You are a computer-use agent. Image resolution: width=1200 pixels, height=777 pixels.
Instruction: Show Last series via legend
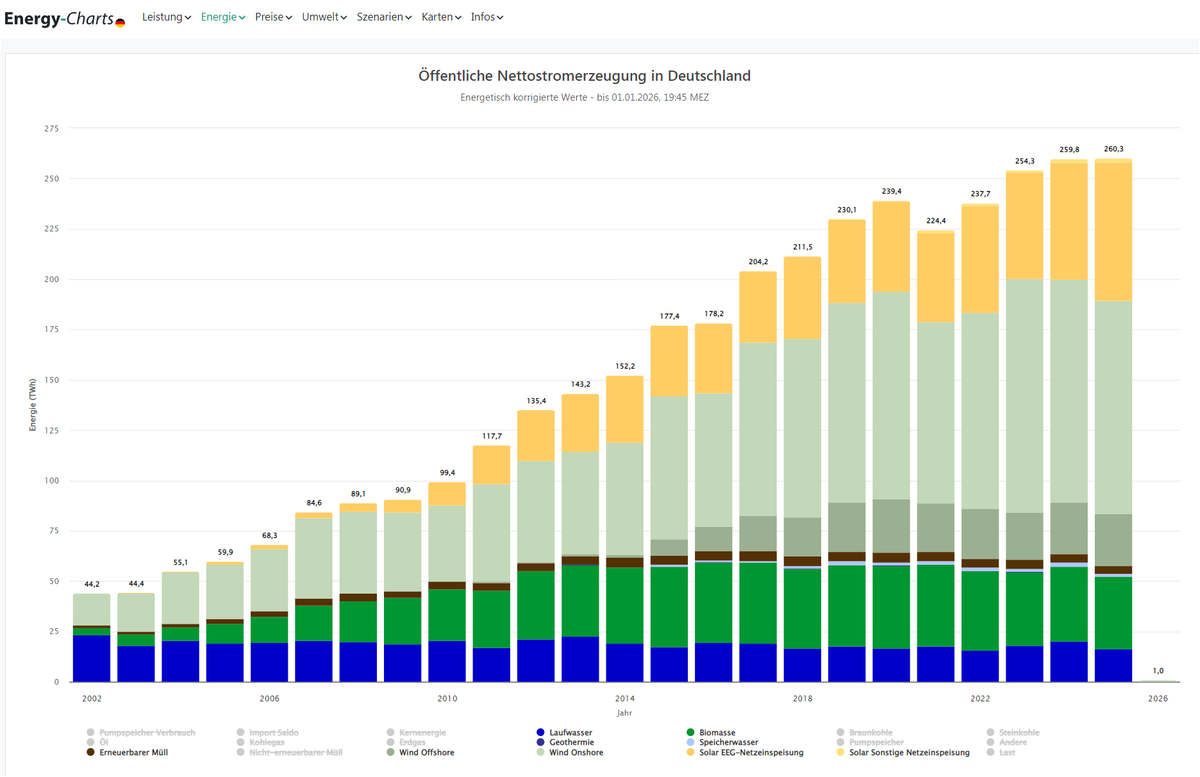coord(1000,752)
